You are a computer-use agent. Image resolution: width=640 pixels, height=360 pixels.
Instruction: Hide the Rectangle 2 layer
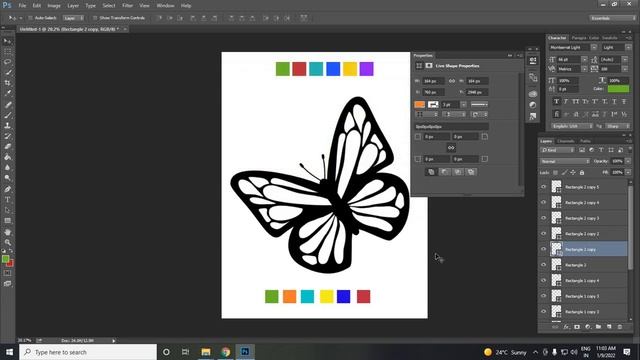(543, 265)
